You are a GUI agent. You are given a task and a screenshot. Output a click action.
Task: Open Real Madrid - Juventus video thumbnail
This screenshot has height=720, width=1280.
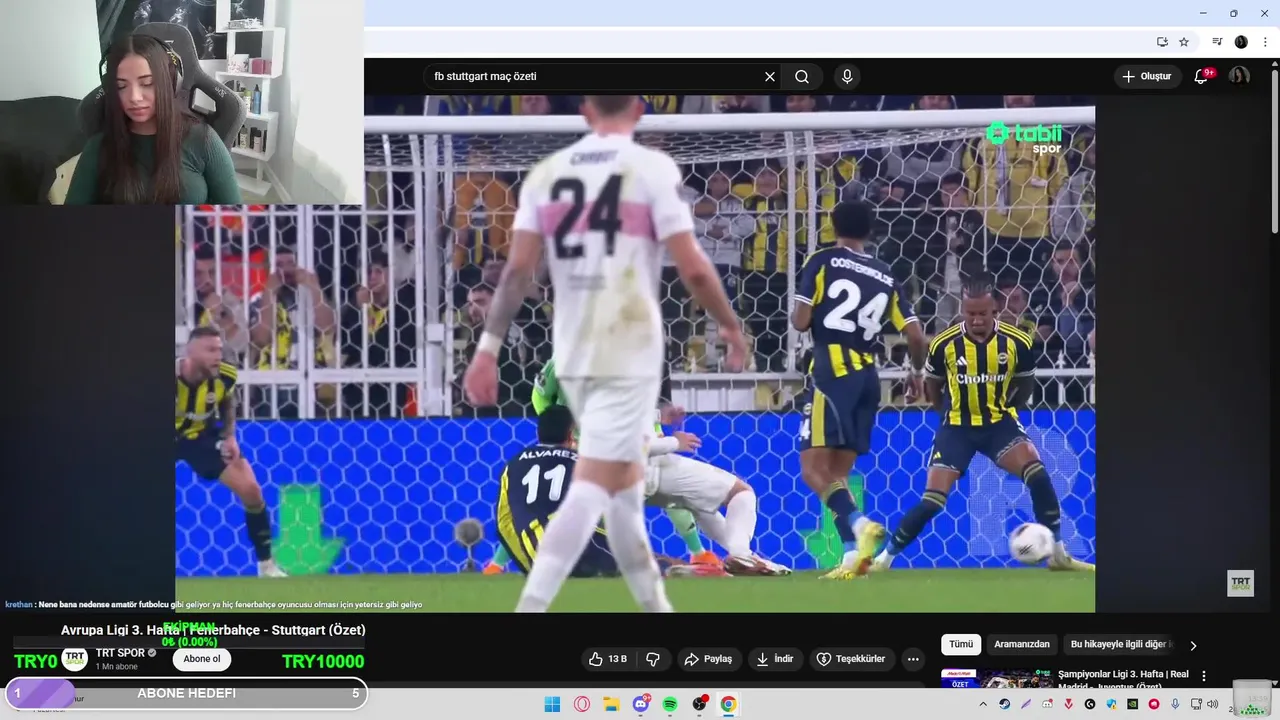pos(996,679)
